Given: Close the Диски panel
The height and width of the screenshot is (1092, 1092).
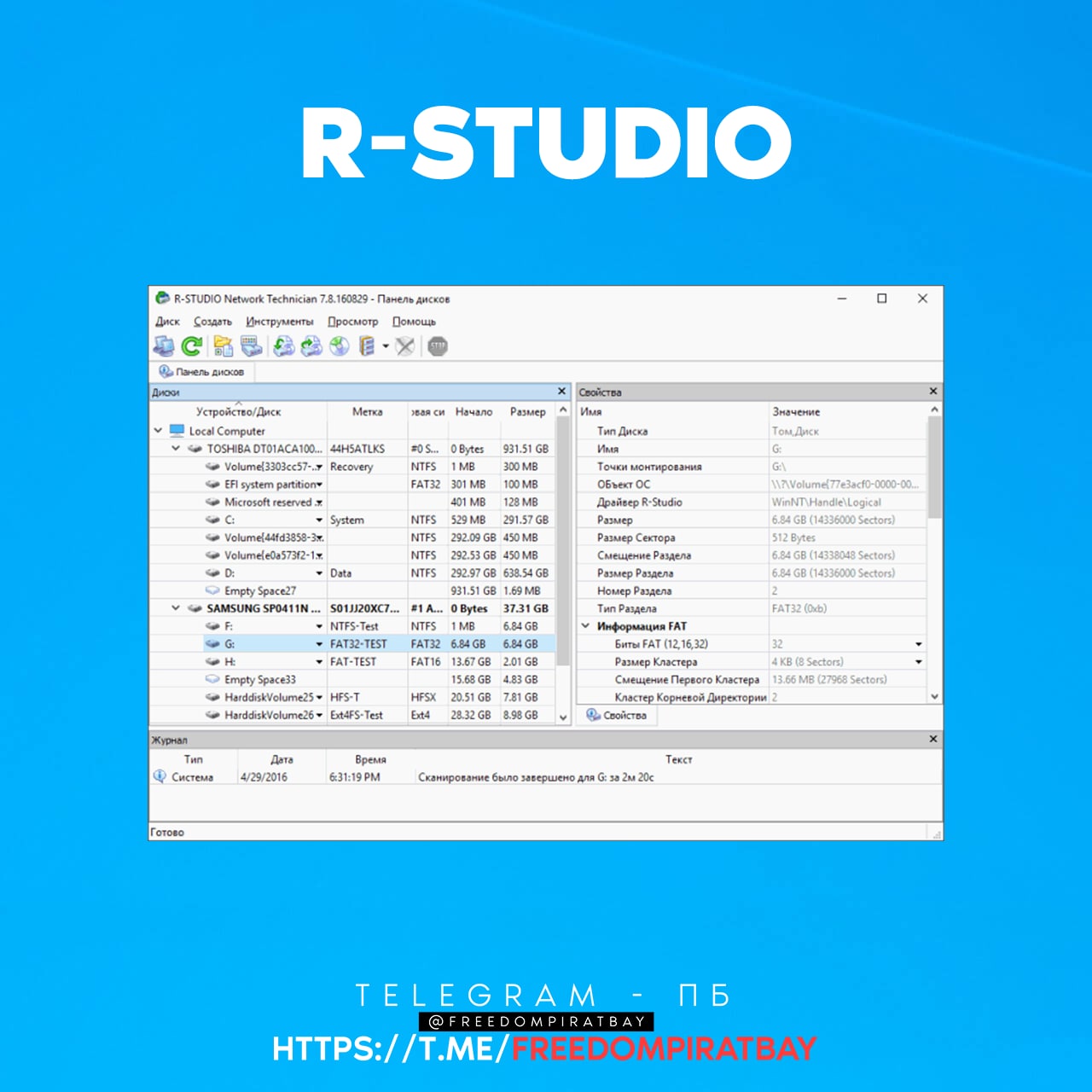Looking at the screenshot, I should coord(561,391).
